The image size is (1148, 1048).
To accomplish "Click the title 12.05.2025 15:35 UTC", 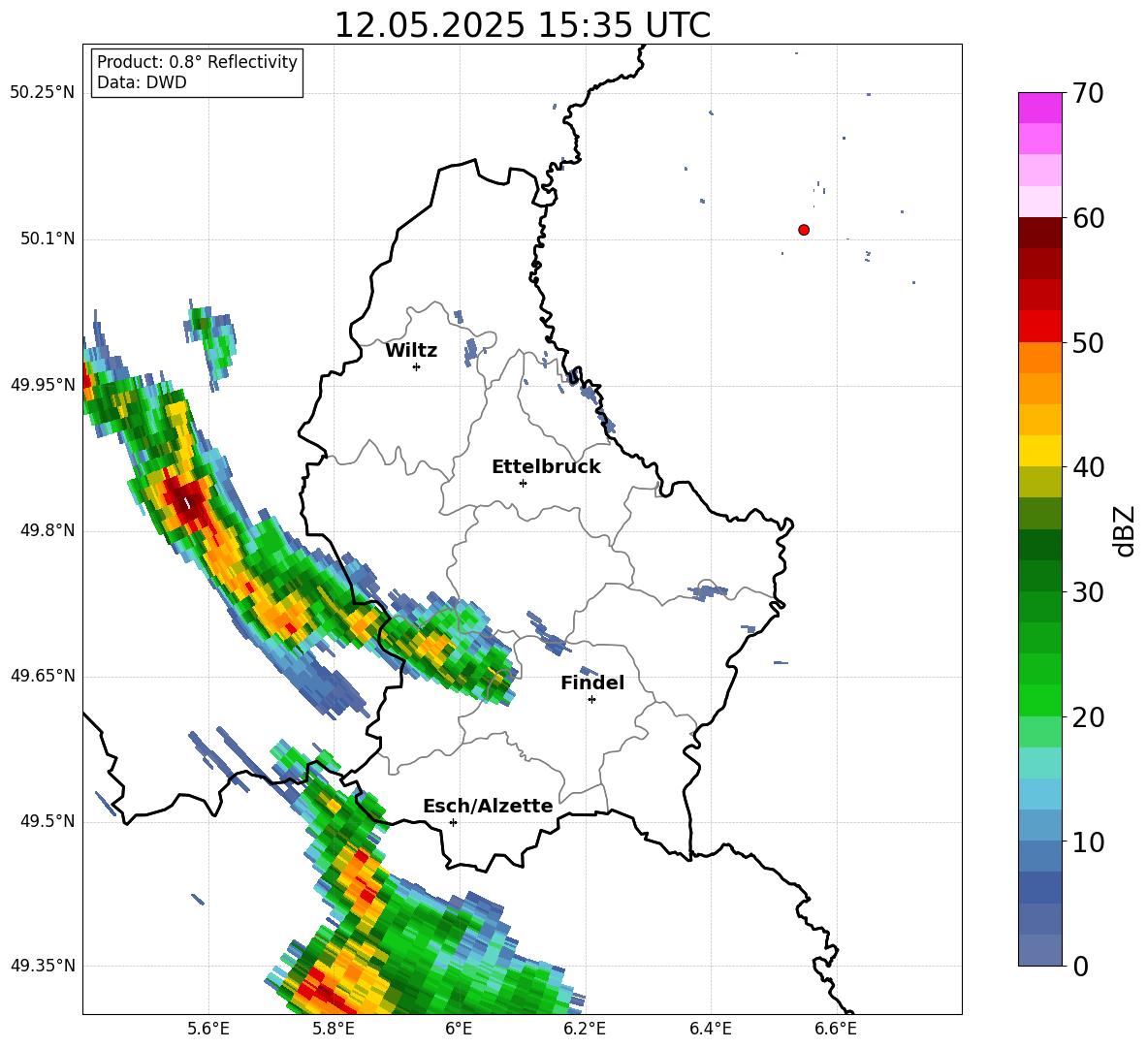I will [x=522, y=25].
